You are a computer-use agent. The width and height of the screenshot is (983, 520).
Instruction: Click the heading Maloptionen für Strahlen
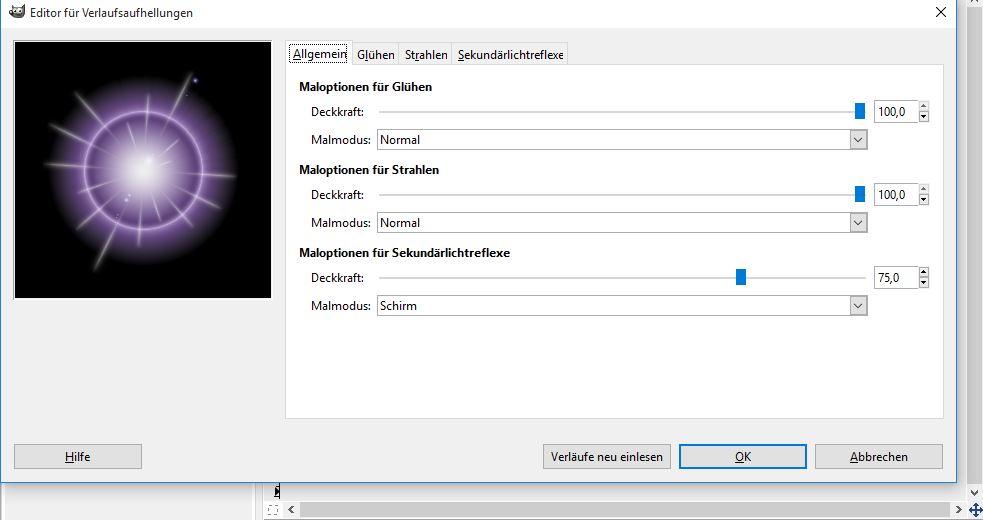(x=369, y=169)
